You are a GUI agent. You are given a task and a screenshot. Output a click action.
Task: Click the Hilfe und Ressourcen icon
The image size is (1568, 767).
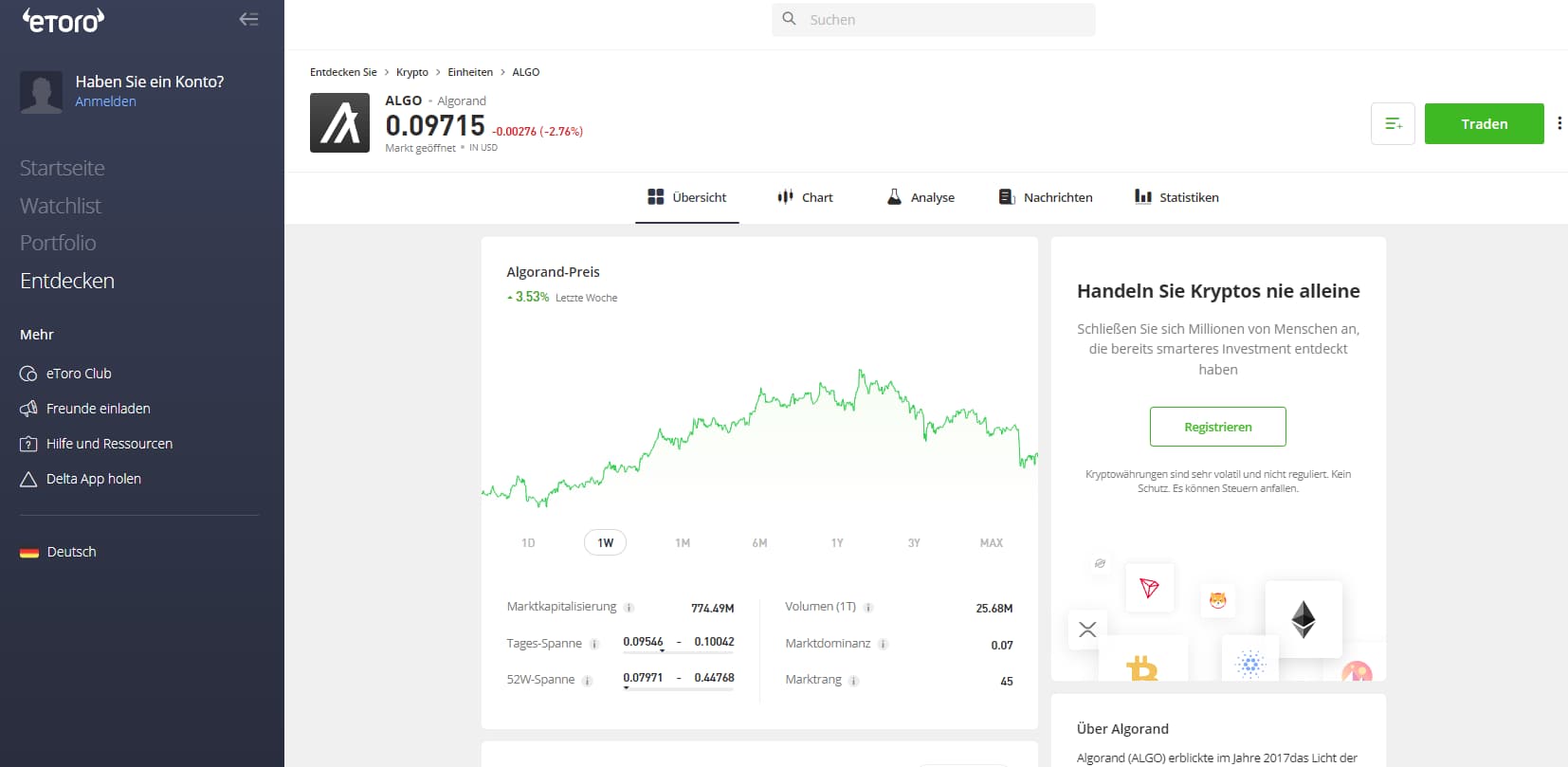(x=28, y=444)
